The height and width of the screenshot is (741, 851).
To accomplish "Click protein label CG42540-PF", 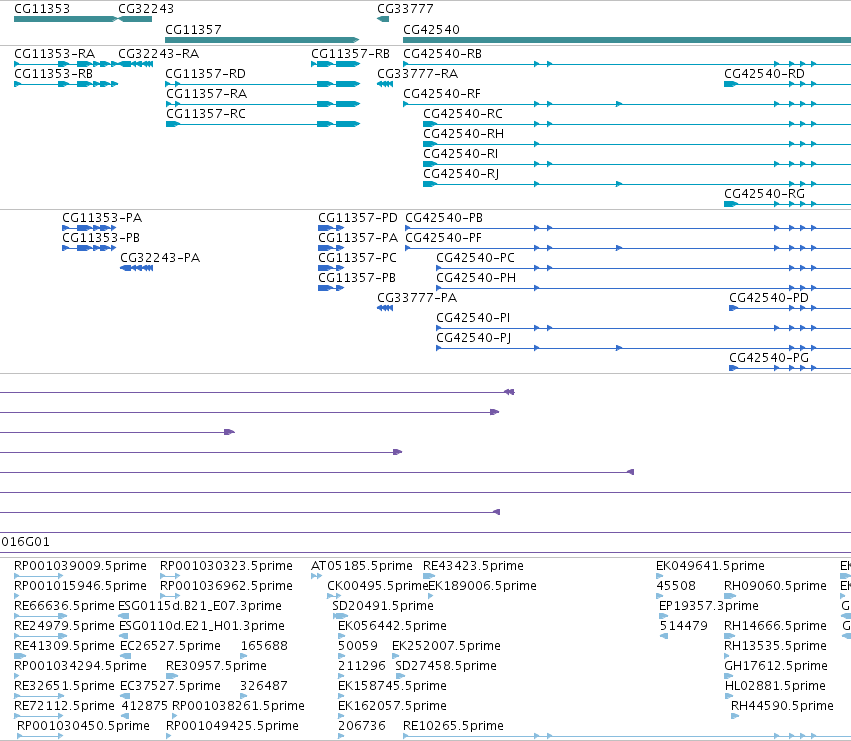I will (443, 238).
